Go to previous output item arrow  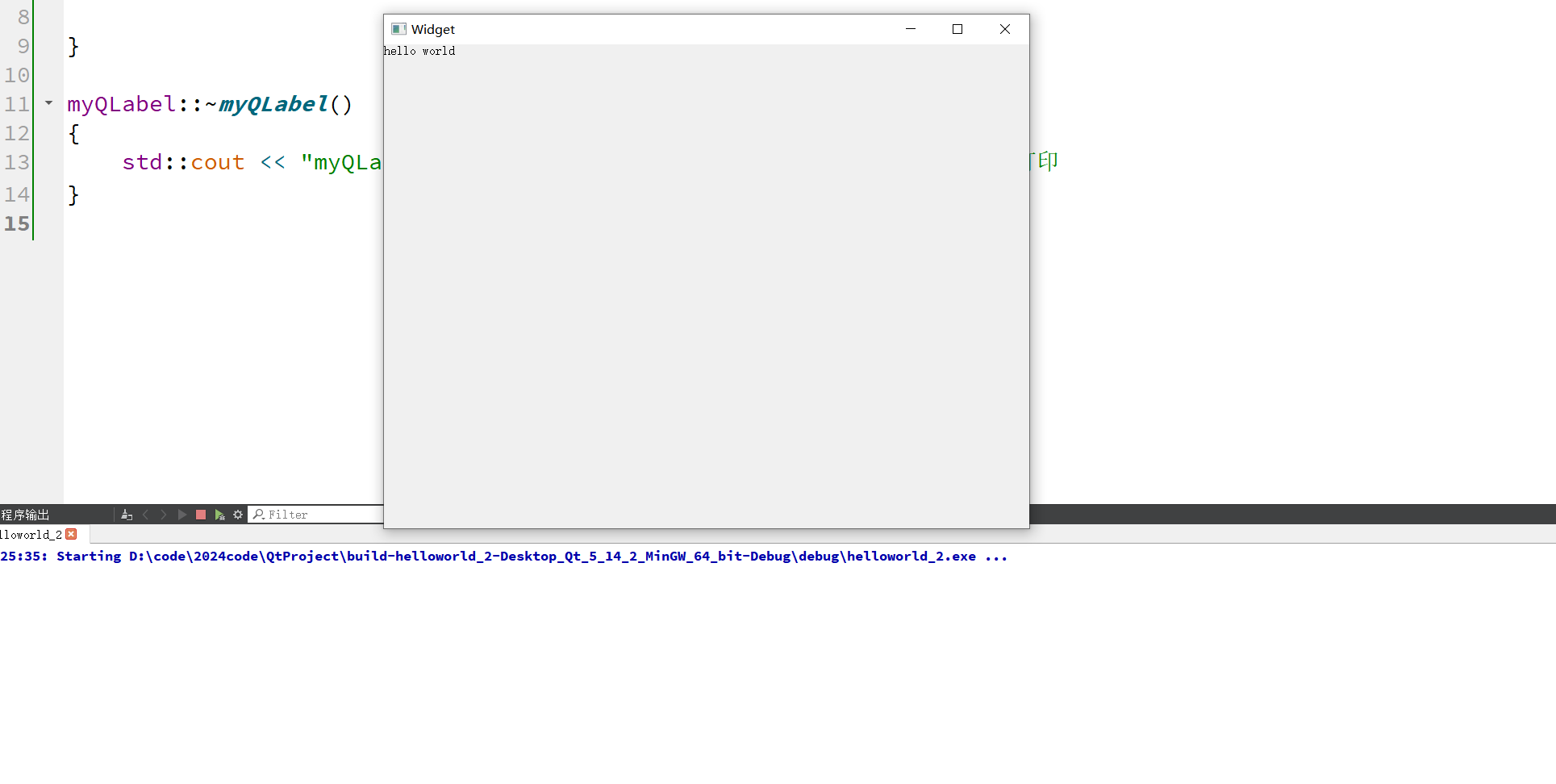point(146,515)
